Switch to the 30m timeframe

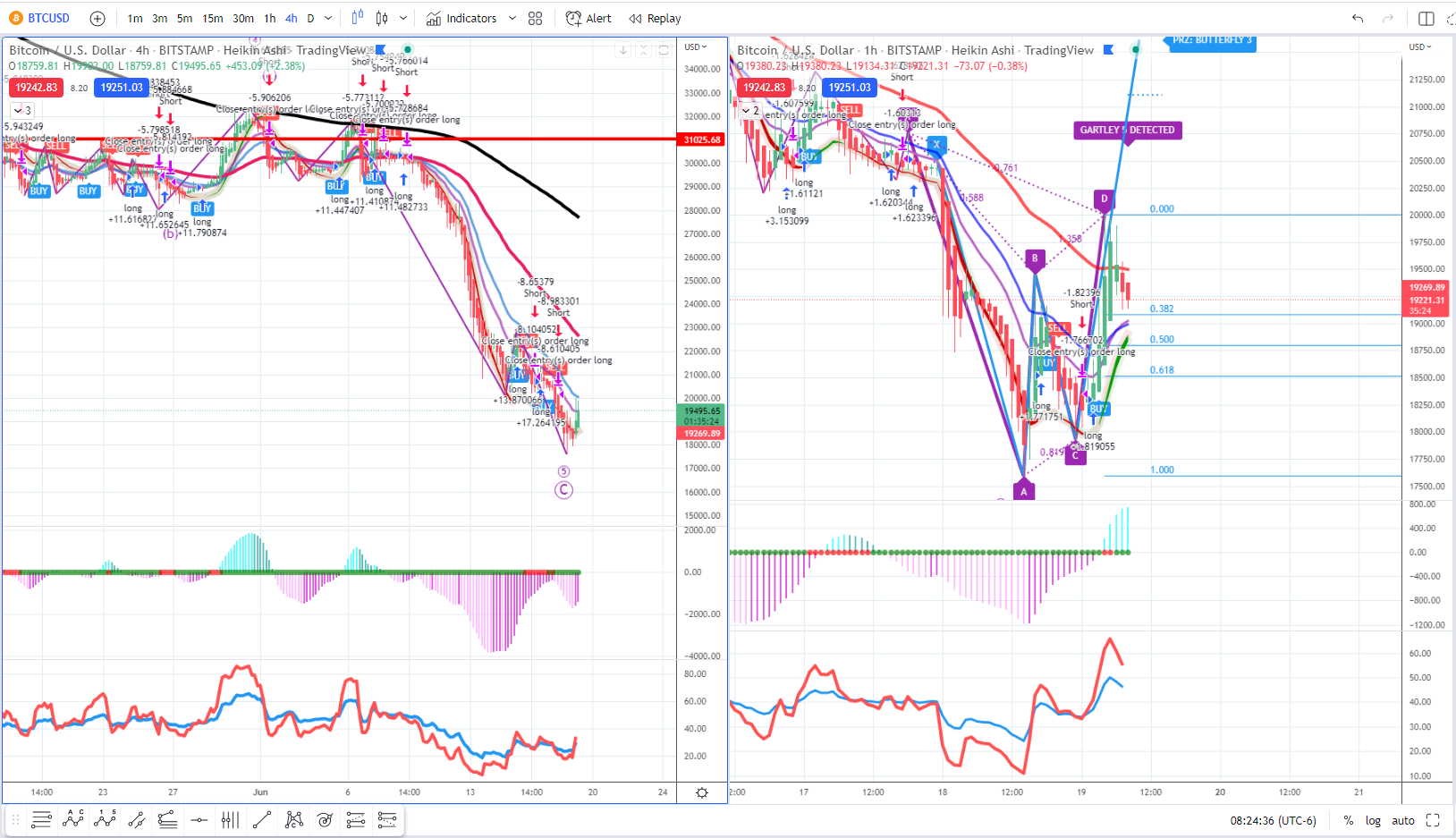click(243, 18)
